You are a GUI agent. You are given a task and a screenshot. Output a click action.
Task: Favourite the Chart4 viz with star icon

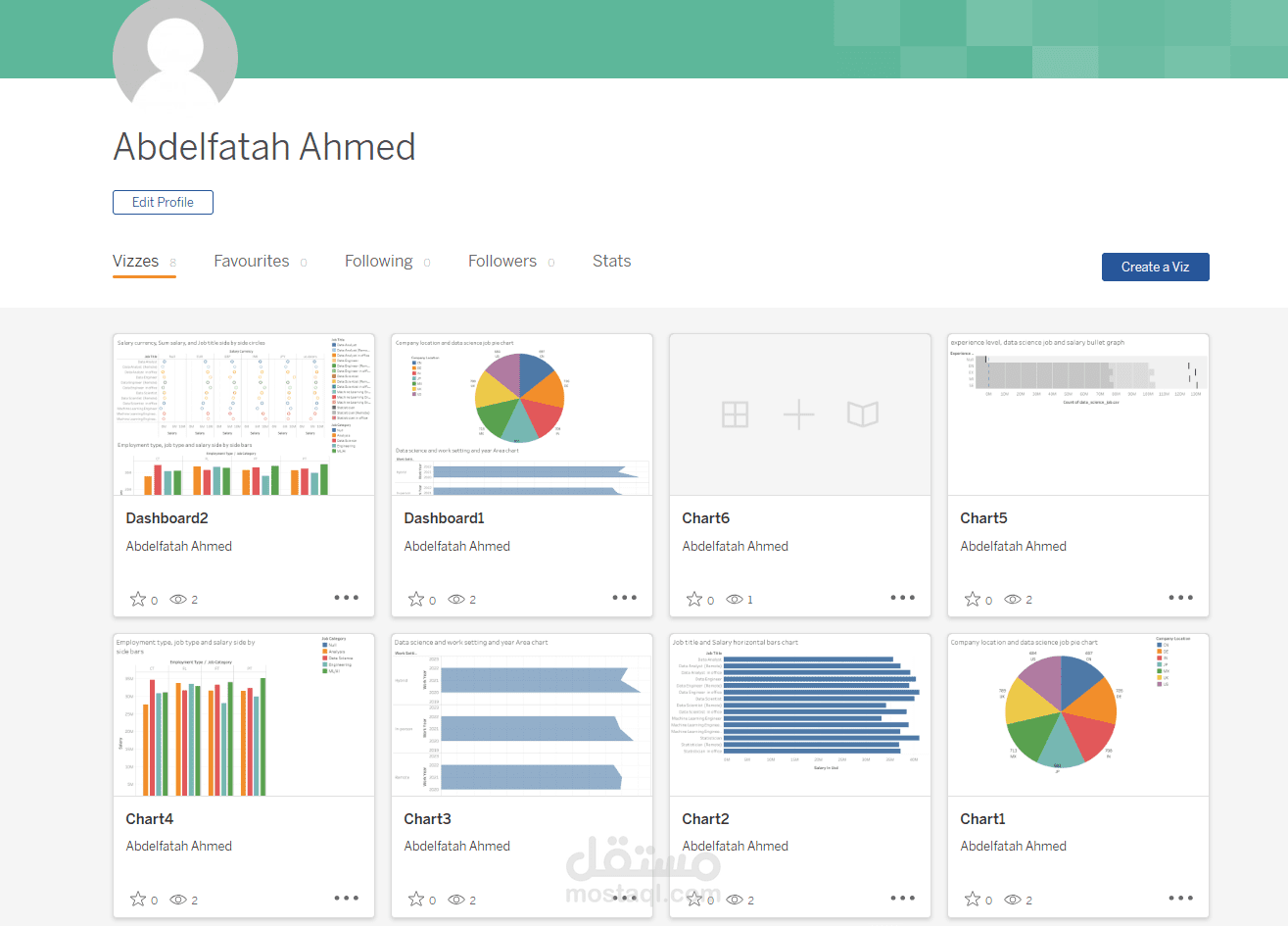coord(138,899)
